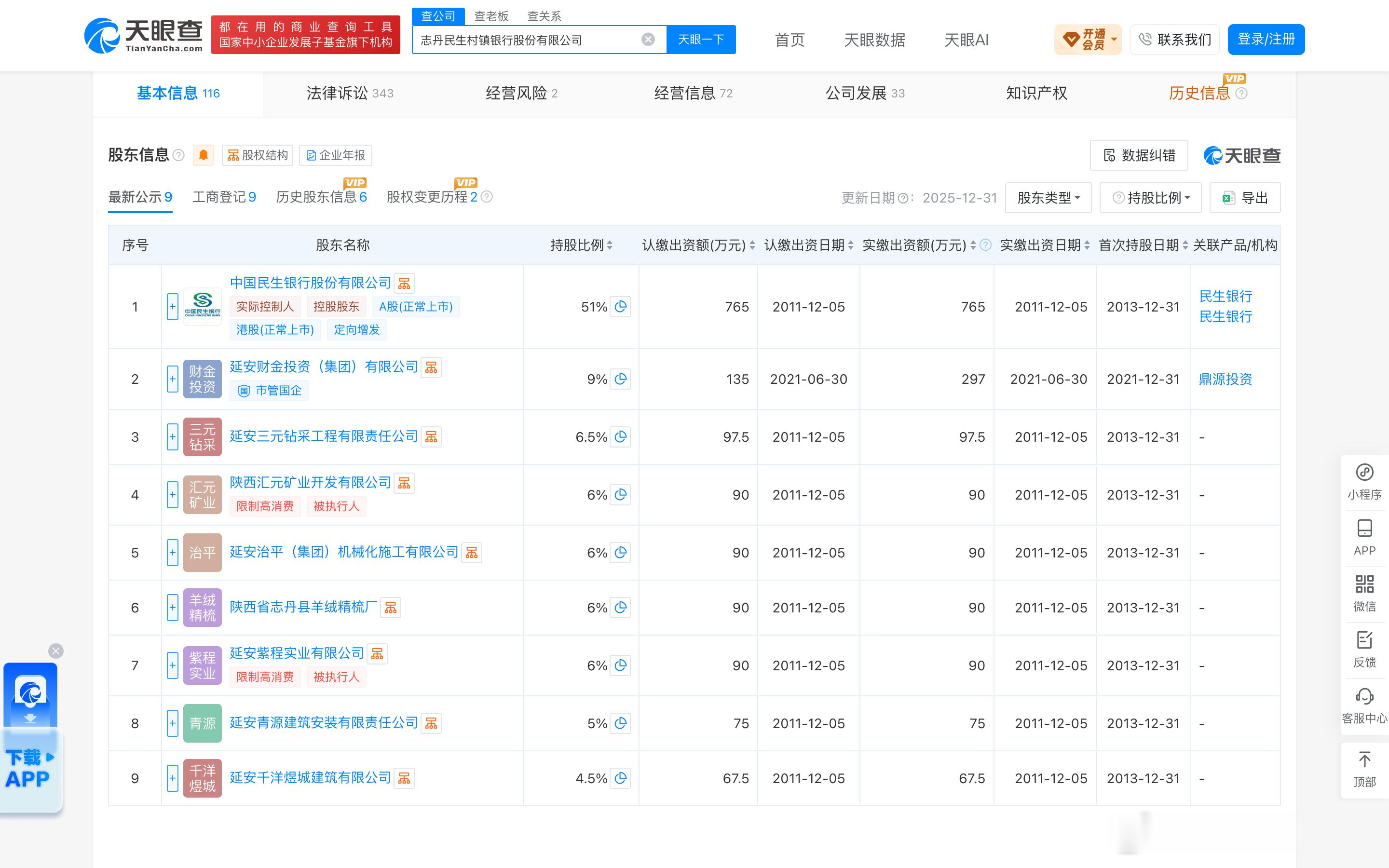This screenshot has height=868, width=1389.
Task: Click the shareholder alert bell icon
Action: pyautogui.click(x=203, y=155)
